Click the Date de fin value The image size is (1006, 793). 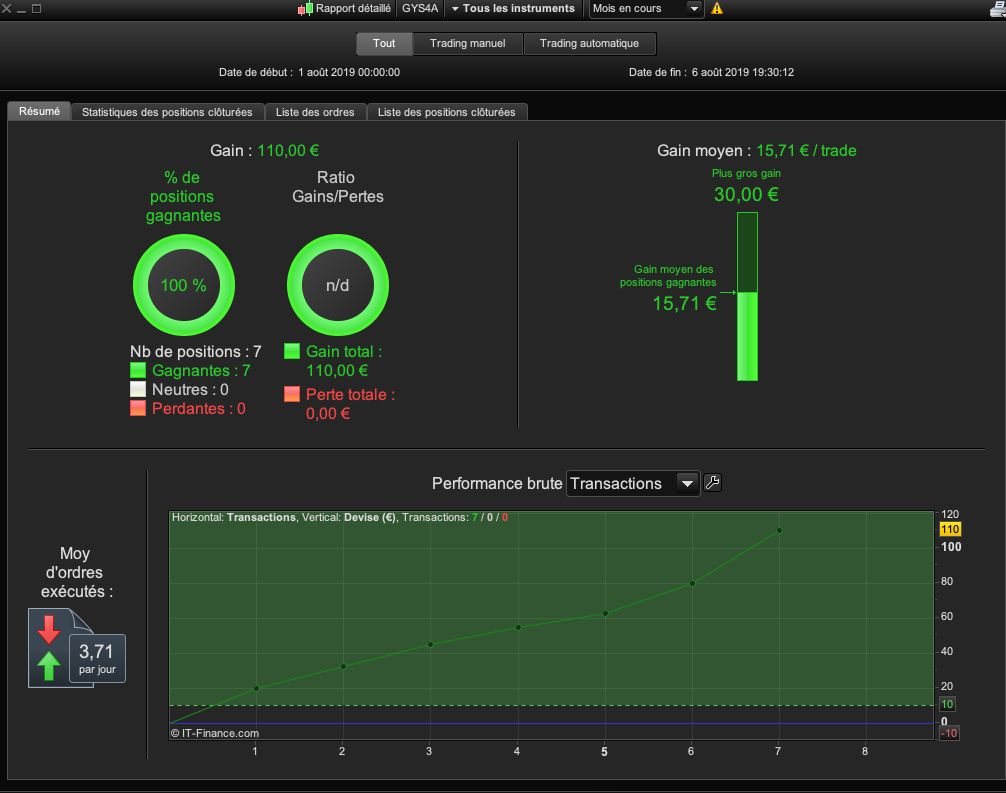(742, 72)
